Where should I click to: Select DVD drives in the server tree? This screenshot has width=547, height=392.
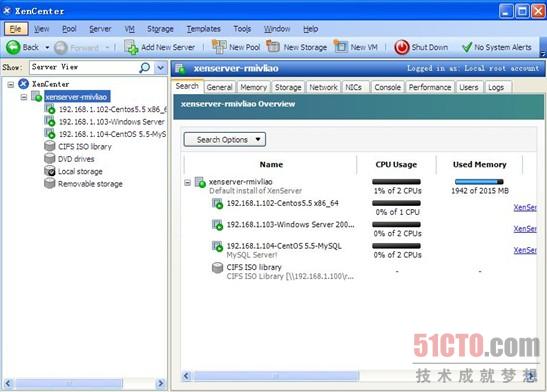pos(76,159)
